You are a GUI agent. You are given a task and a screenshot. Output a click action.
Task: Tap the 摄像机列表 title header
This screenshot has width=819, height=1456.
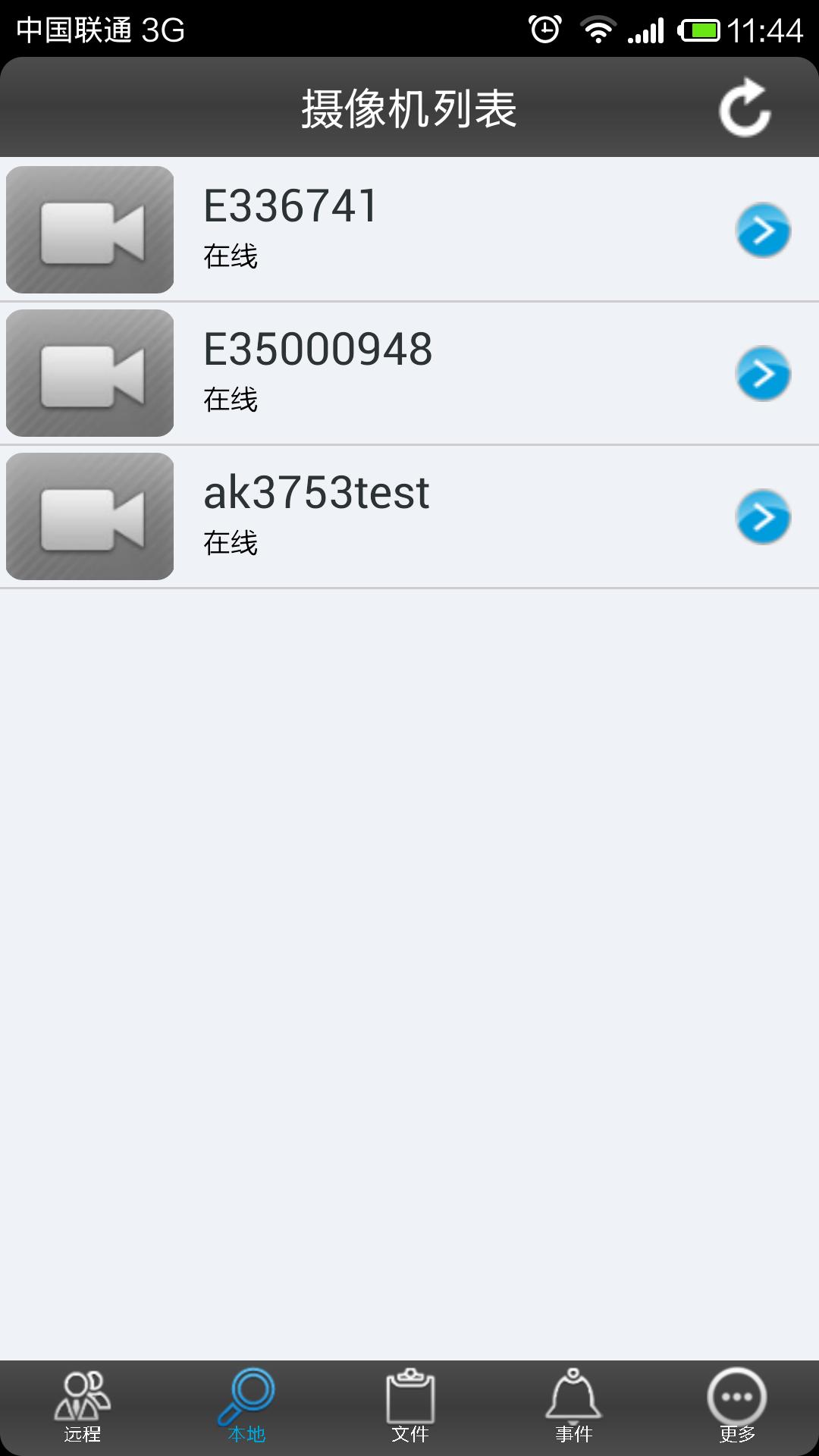tap(409, 108)
